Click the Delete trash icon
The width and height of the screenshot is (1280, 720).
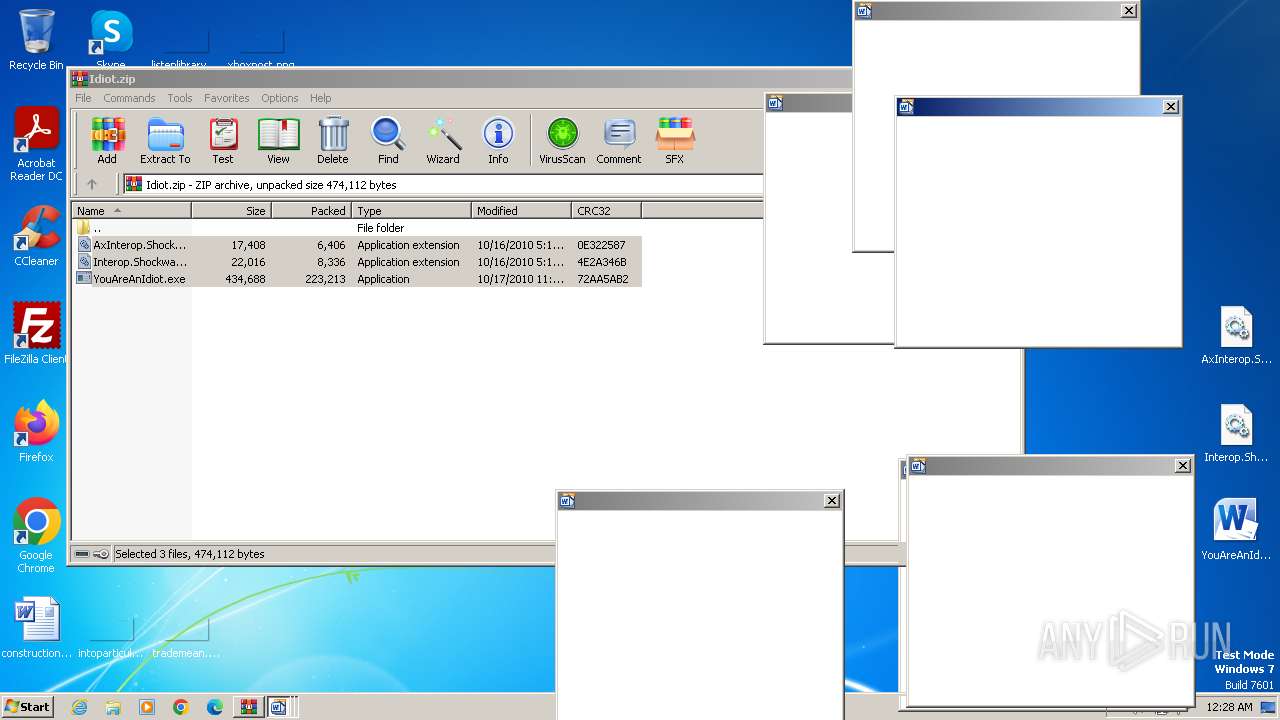tap(333, 140)
